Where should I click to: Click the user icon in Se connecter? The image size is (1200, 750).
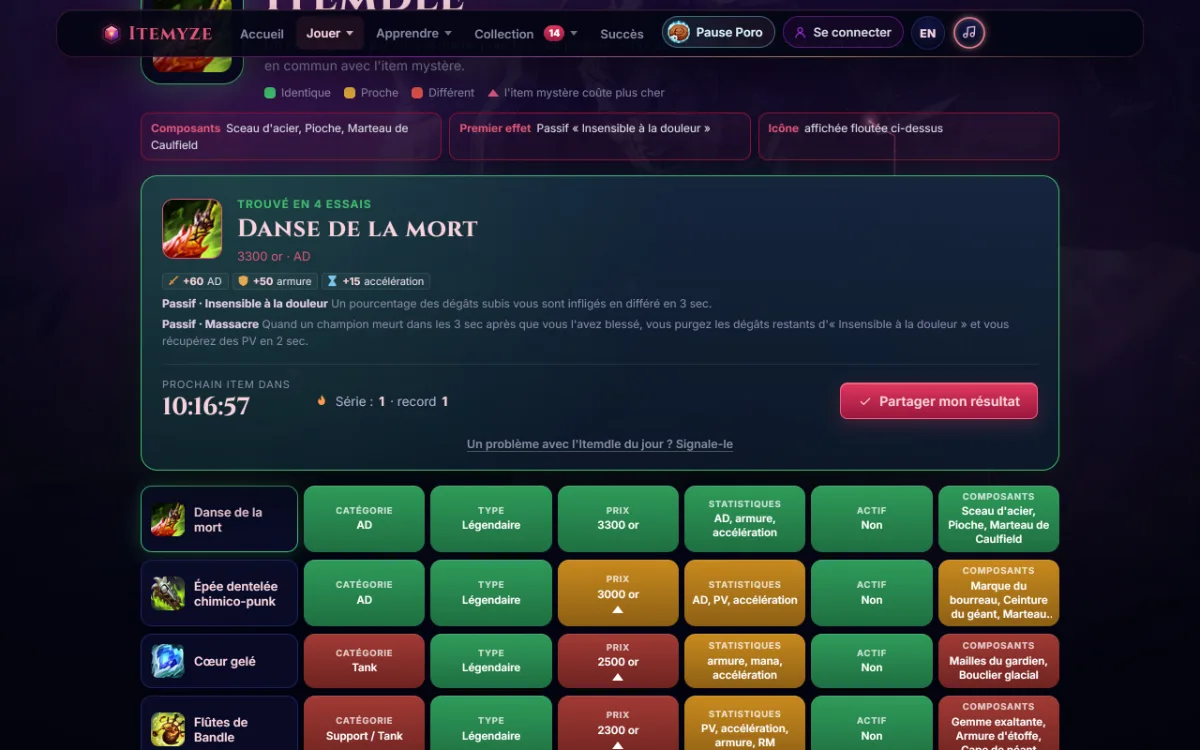[x=800, y=33]
